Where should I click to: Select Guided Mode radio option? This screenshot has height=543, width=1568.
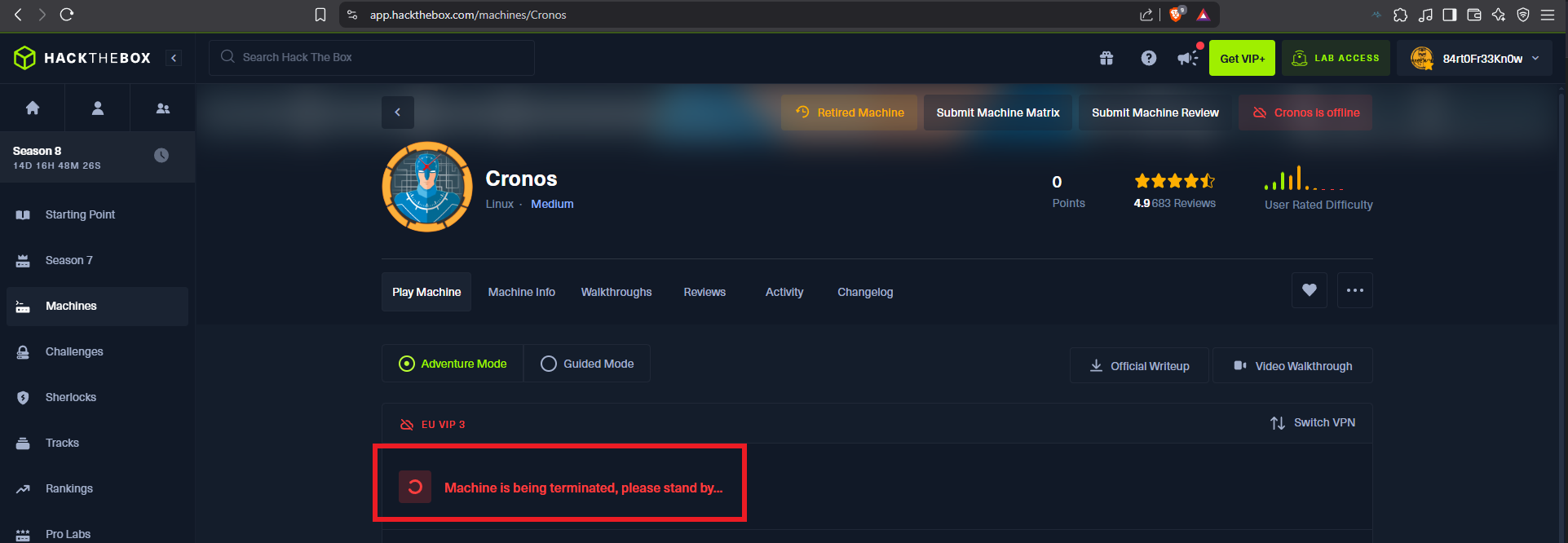587,364
